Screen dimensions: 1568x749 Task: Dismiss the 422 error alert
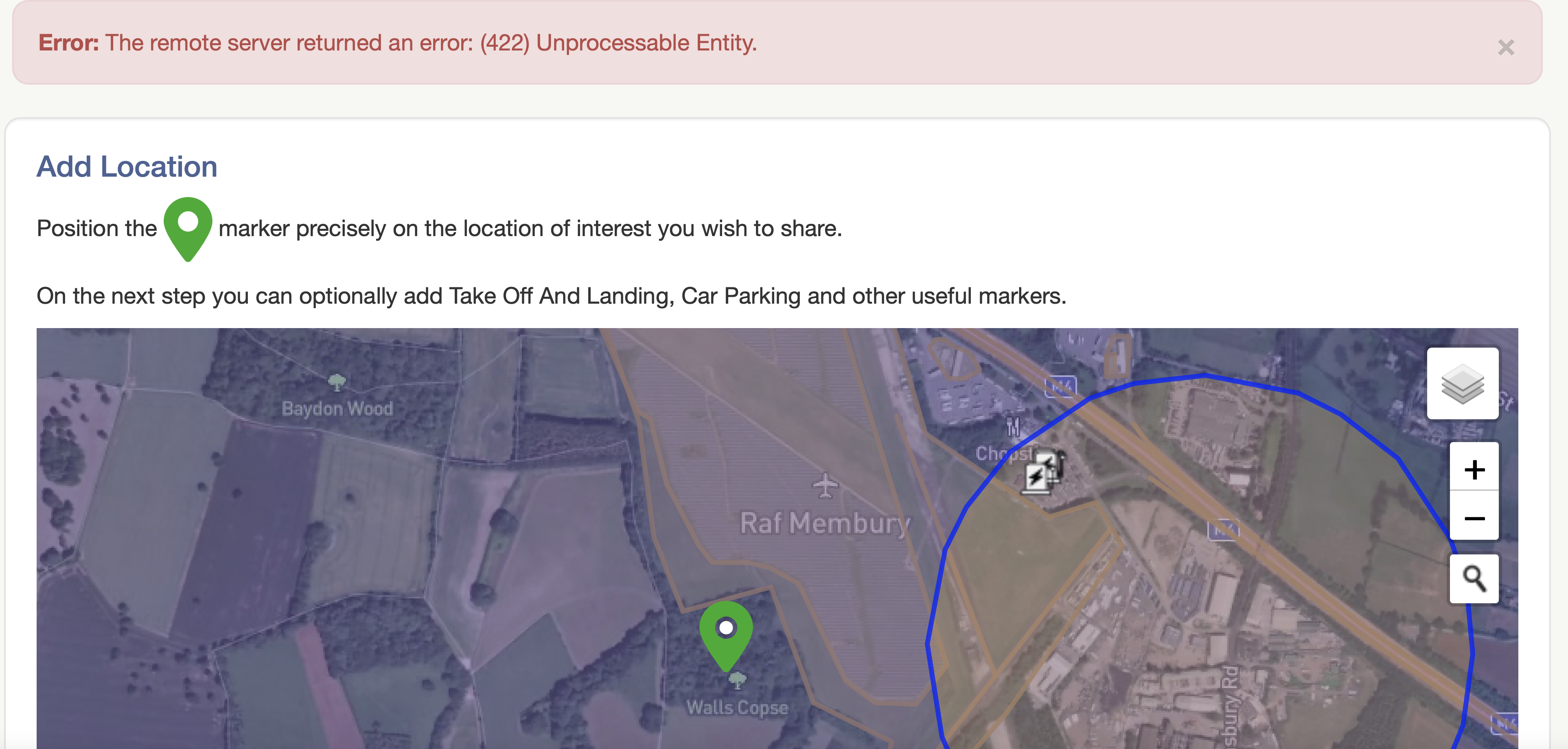point(1505,48)
